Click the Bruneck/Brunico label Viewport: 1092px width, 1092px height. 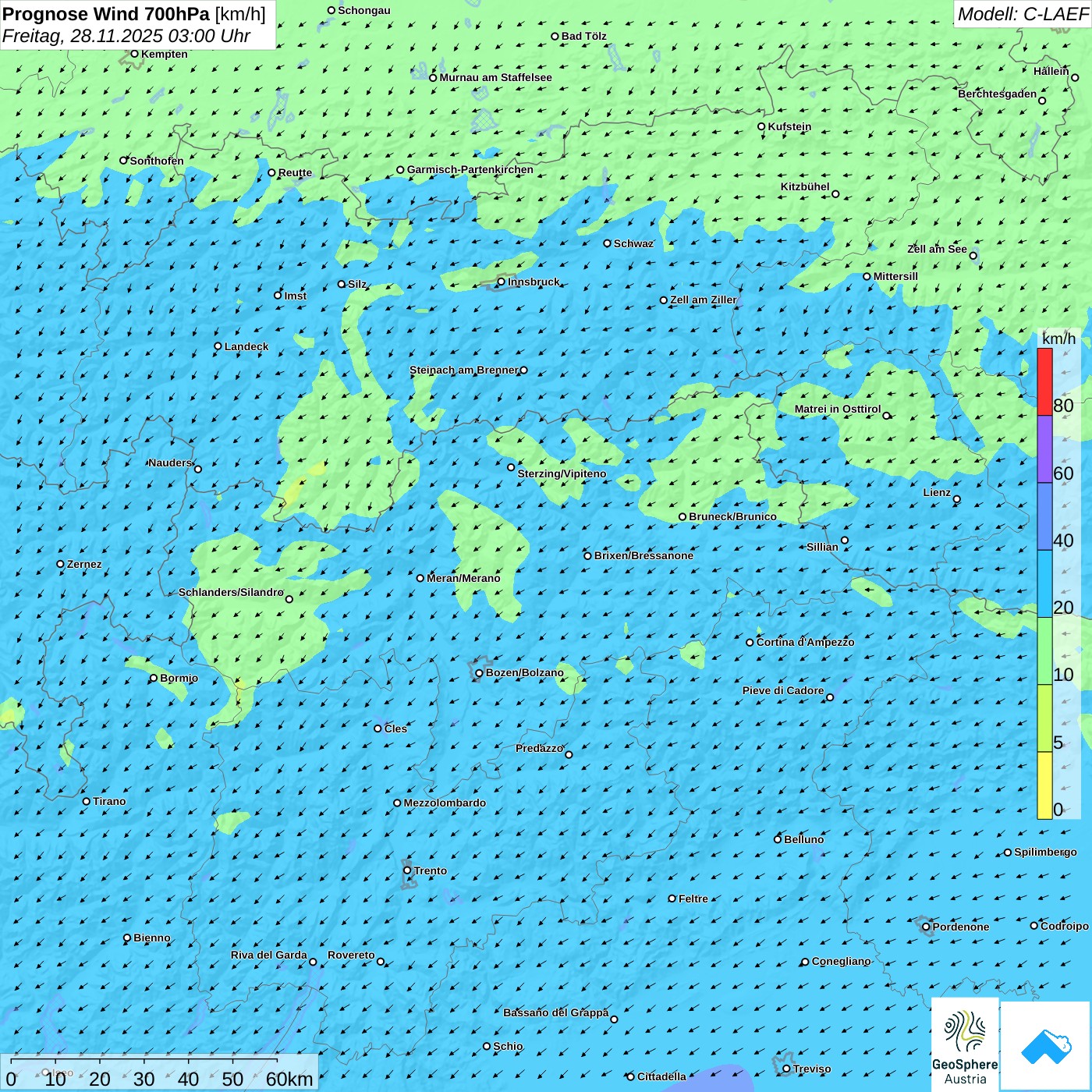tap(732, 516)
